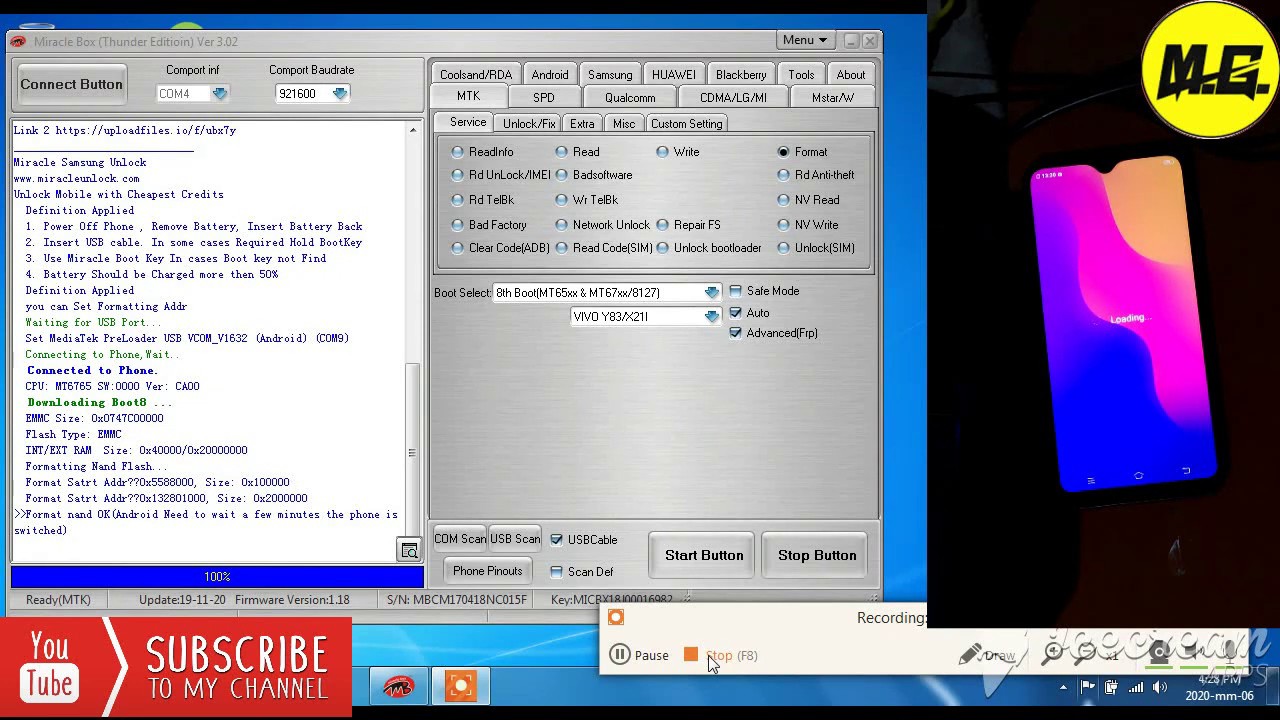Select the Format radio option

click(784, 152)
